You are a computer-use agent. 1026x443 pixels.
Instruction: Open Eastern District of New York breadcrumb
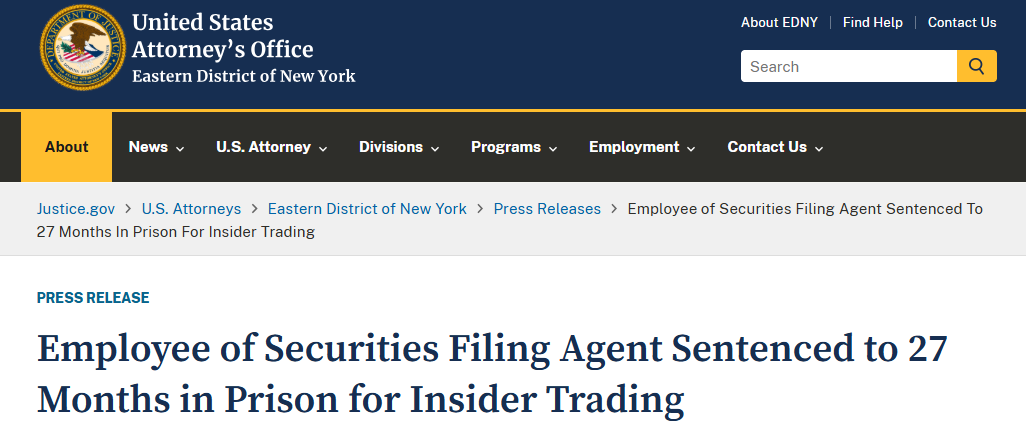coord(367,209)
